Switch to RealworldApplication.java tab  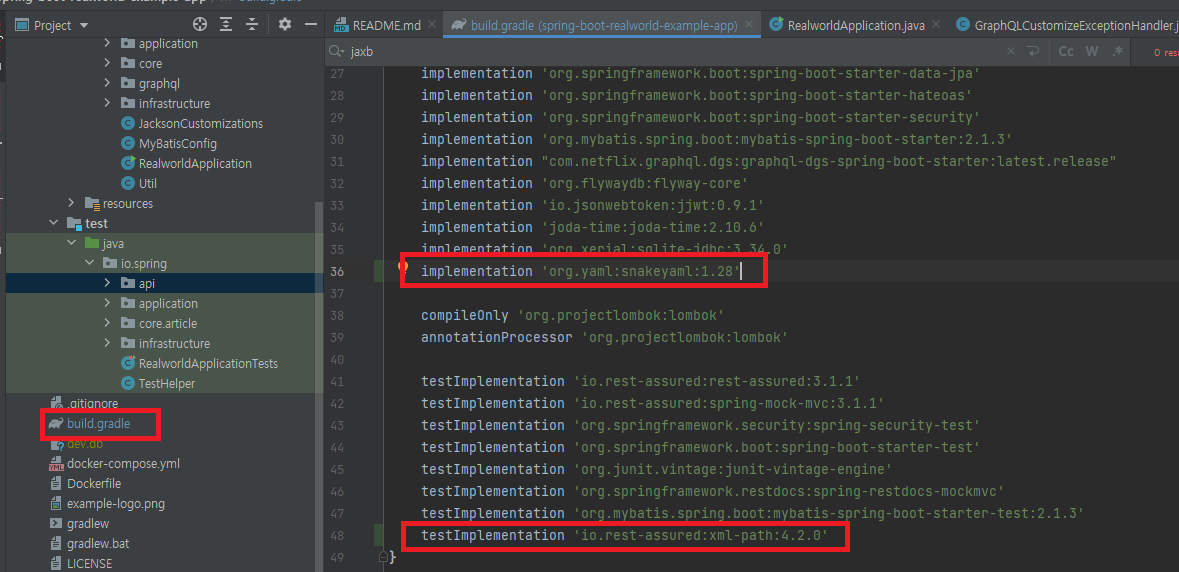pyautogui.click(x=856, y=25)
